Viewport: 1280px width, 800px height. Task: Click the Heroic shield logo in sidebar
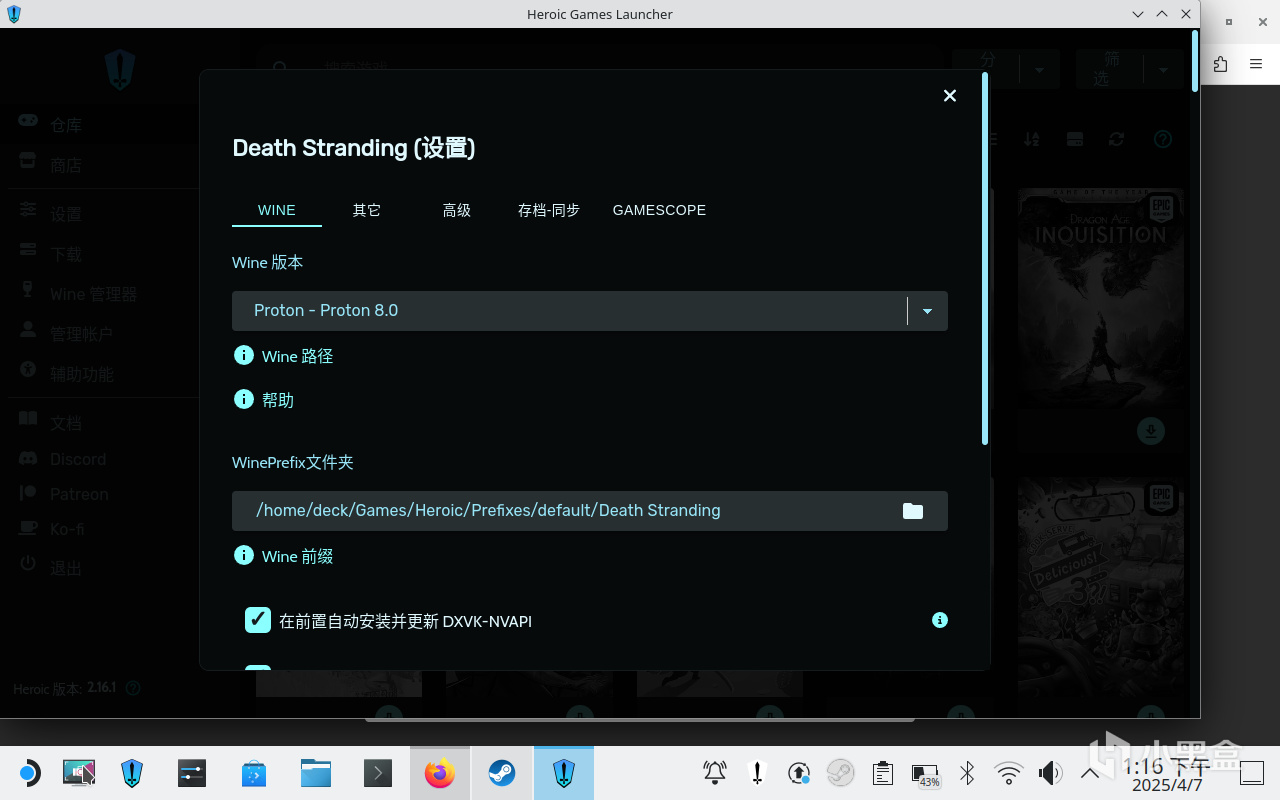(x=120, y=70)
